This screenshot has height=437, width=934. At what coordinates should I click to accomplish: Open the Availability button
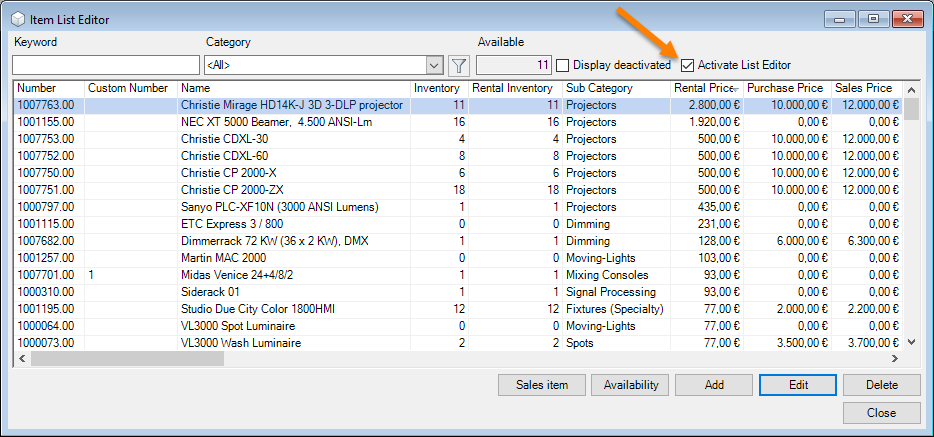pyautogui.click(x=630, y=385)
